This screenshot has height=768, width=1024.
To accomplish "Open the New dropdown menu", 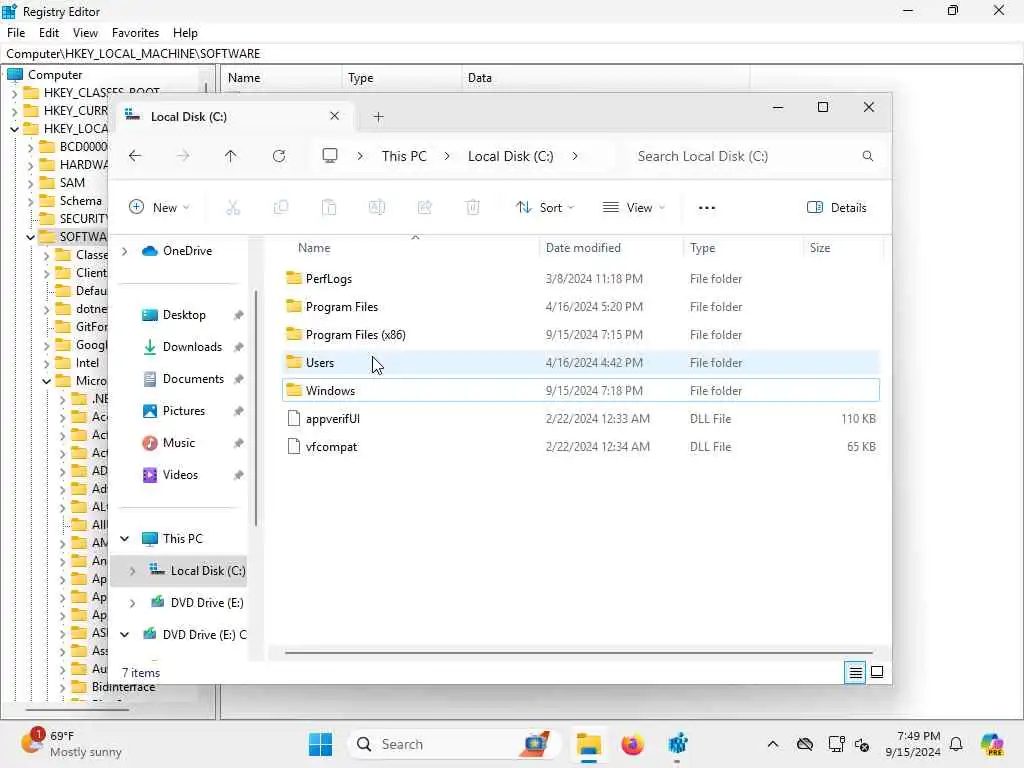I will click(159, 208).
